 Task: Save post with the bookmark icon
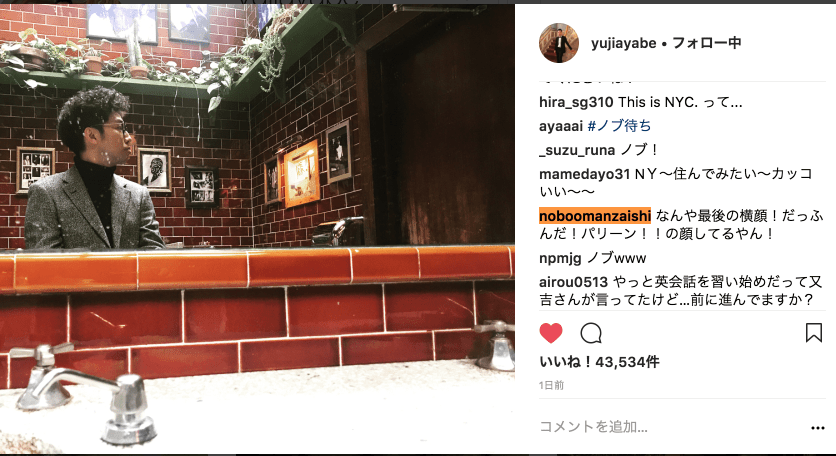(x=813, y=332)
